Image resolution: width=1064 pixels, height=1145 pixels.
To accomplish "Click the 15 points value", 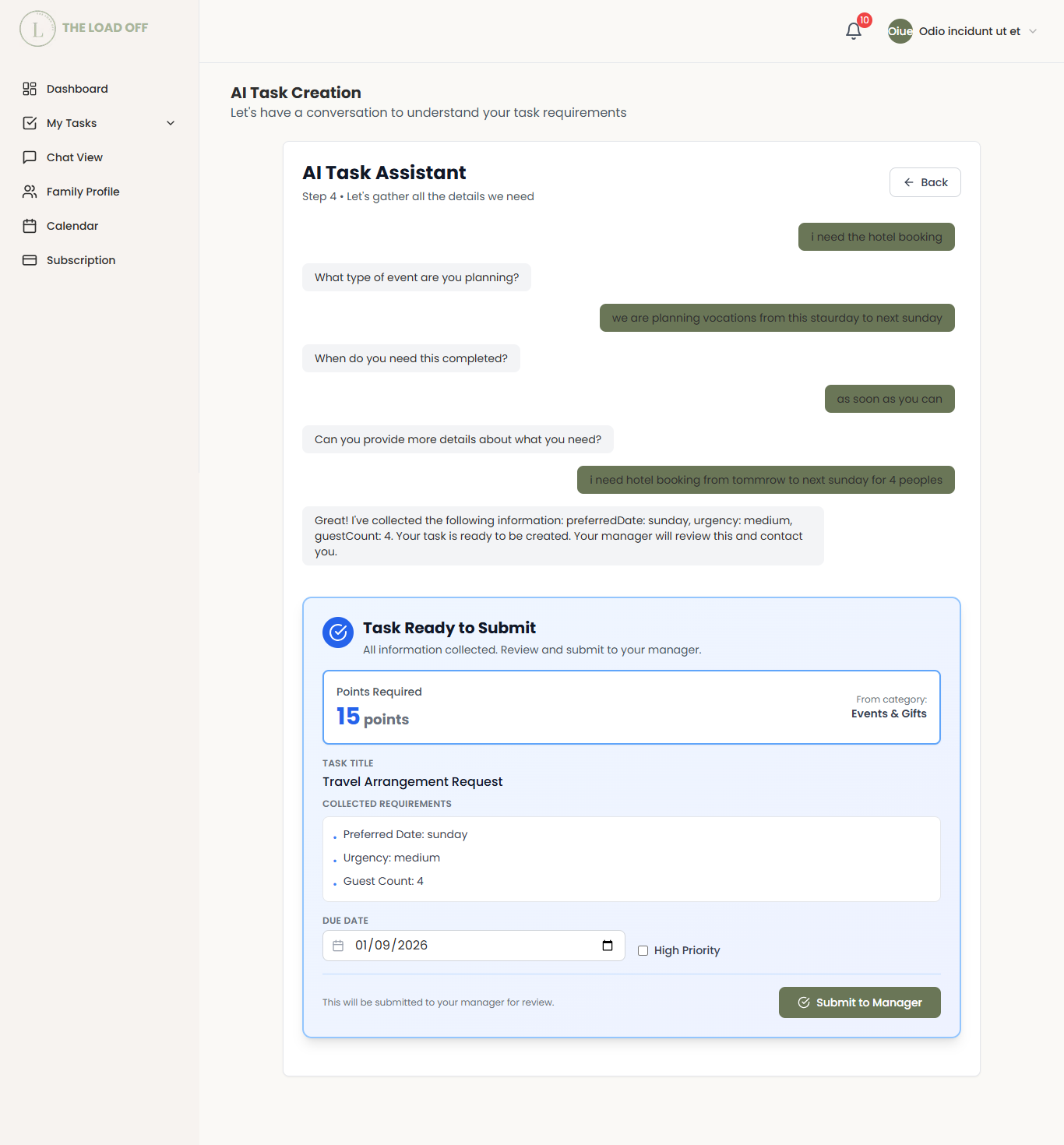I will 372,717.
